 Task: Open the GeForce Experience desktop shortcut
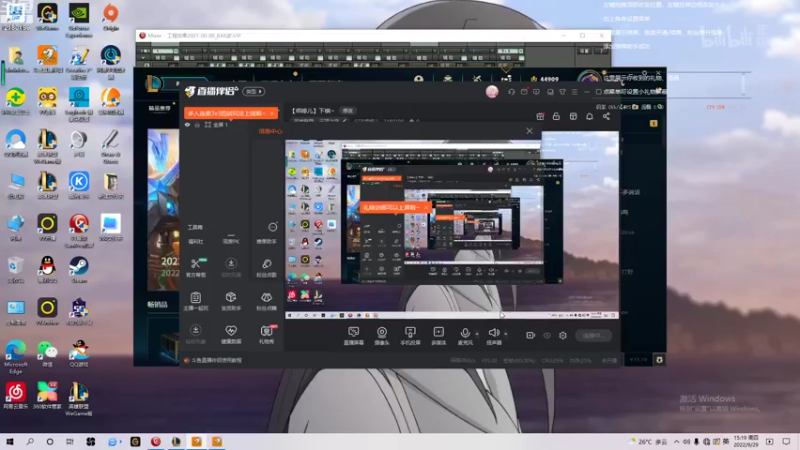[x=79, y=19]
